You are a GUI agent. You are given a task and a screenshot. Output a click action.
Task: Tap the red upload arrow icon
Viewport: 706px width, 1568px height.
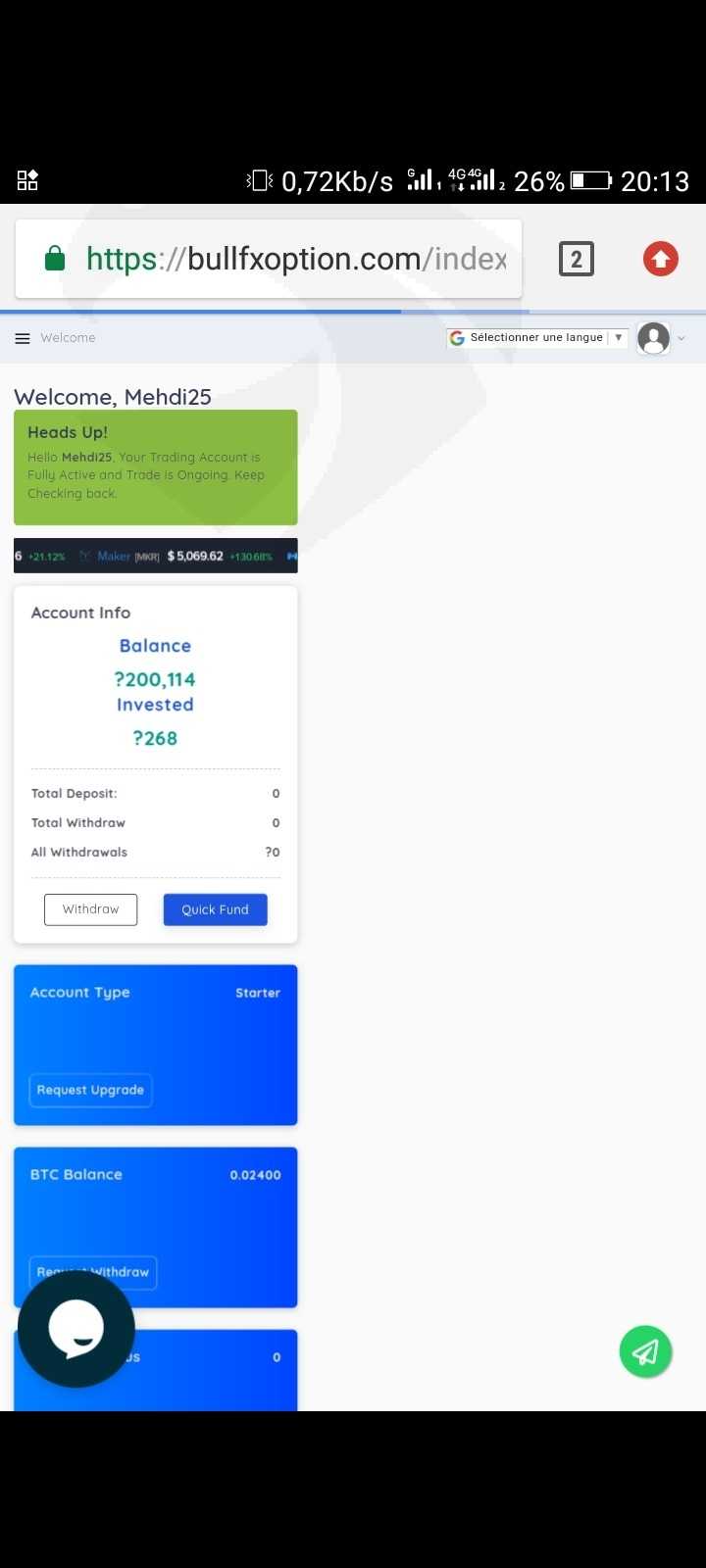[661, 259]
